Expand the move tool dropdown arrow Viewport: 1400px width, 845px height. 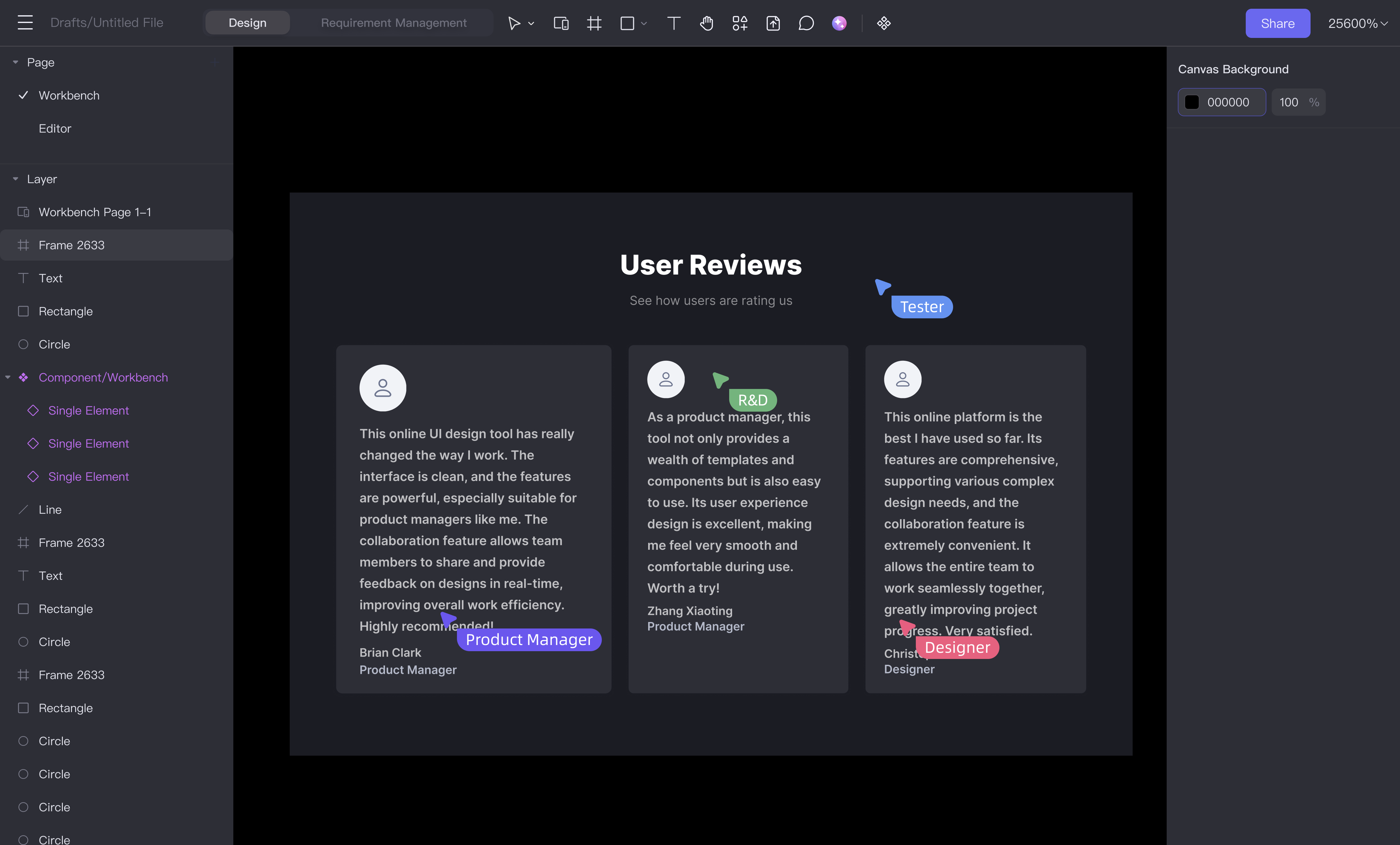pyautogui.click(x=531, y=24)
